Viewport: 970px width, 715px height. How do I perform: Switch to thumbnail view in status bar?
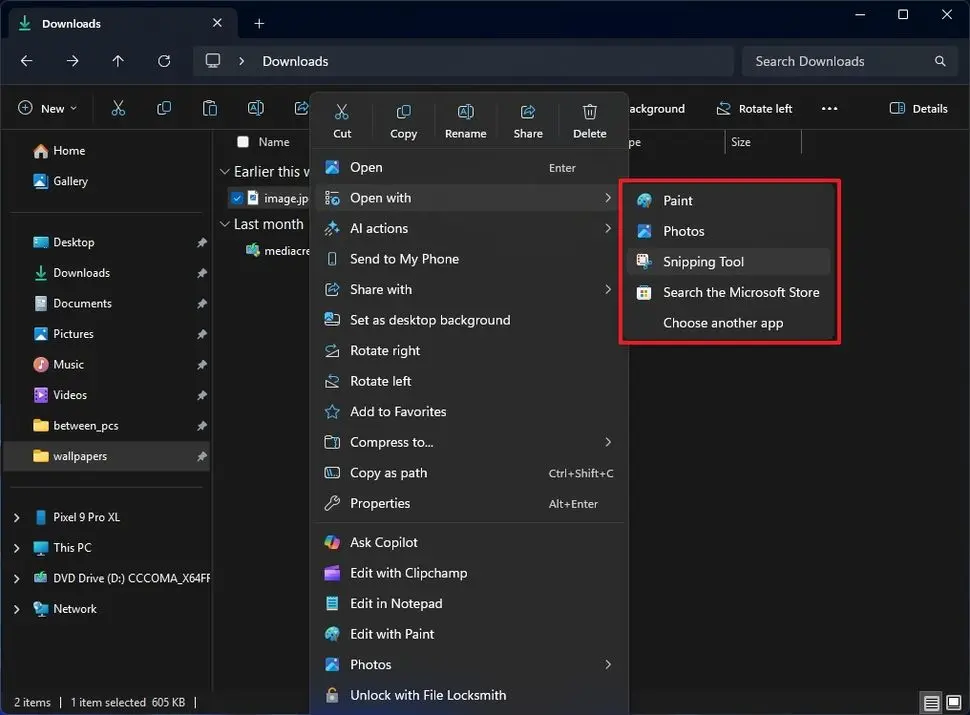[x=954, y=703]
